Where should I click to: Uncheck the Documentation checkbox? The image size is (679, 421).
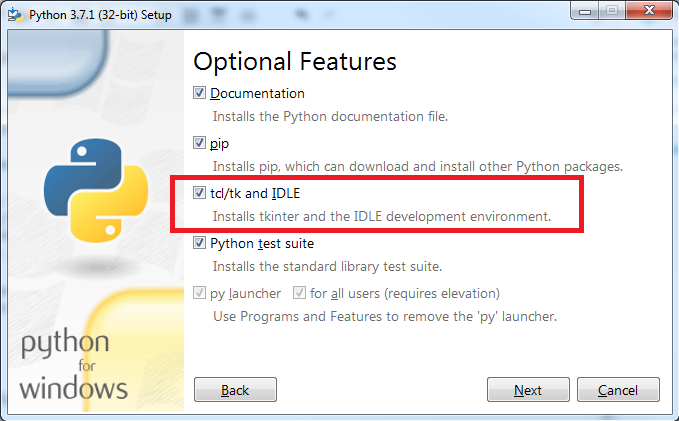pos(200,93)
